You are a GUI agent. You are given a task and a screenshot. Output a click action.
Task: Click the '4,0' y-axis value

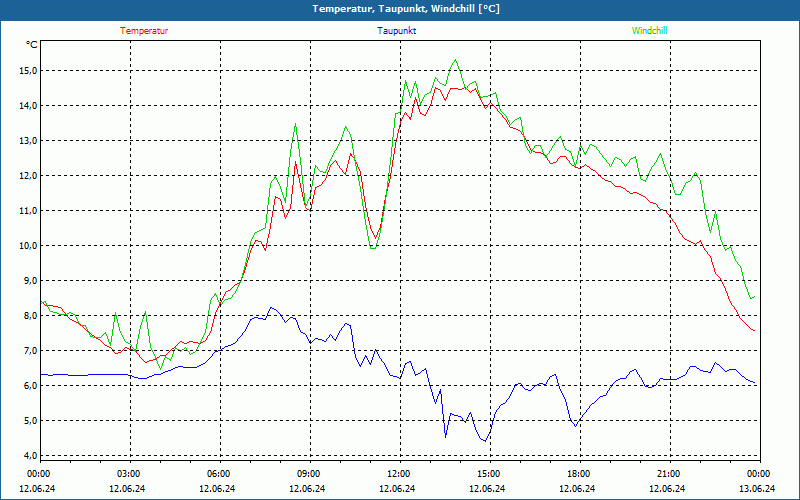click(x=30, y=455)
